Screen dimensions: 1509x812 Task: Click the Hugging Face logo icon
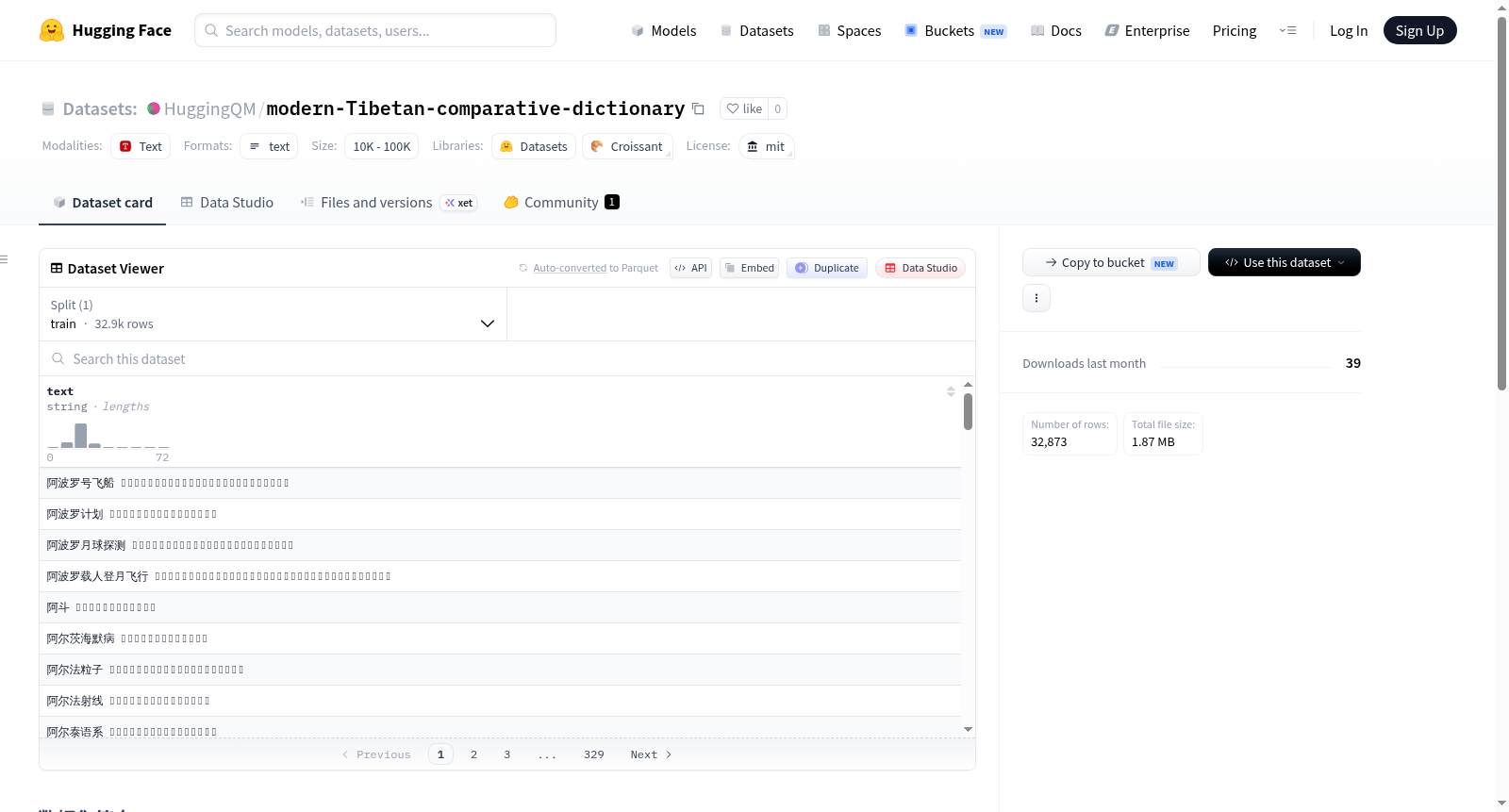click(x=52, y=30)
